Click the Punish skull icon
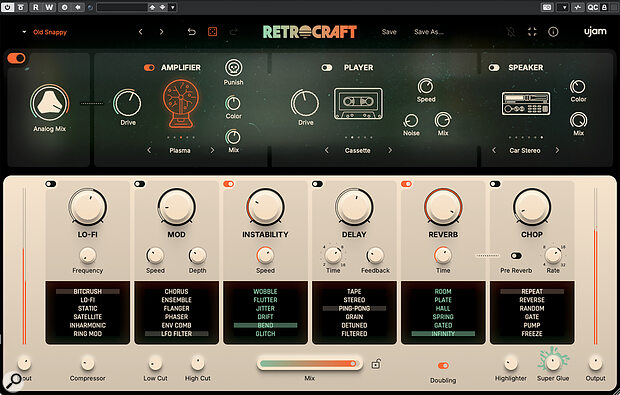 pos(233,68)
